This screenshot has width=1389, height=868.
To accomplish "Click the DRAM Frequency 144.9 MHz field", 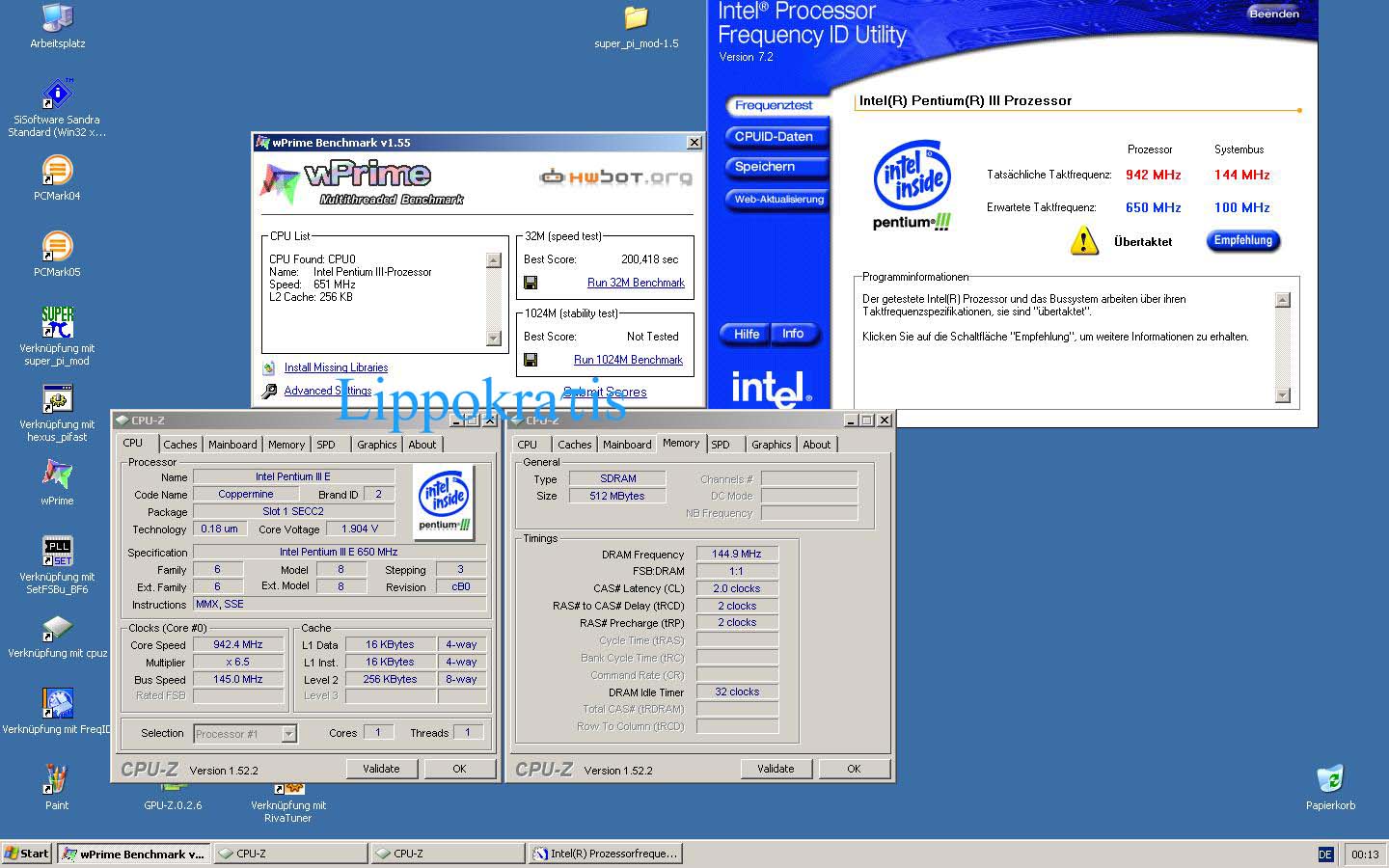I will pos(737,554).
